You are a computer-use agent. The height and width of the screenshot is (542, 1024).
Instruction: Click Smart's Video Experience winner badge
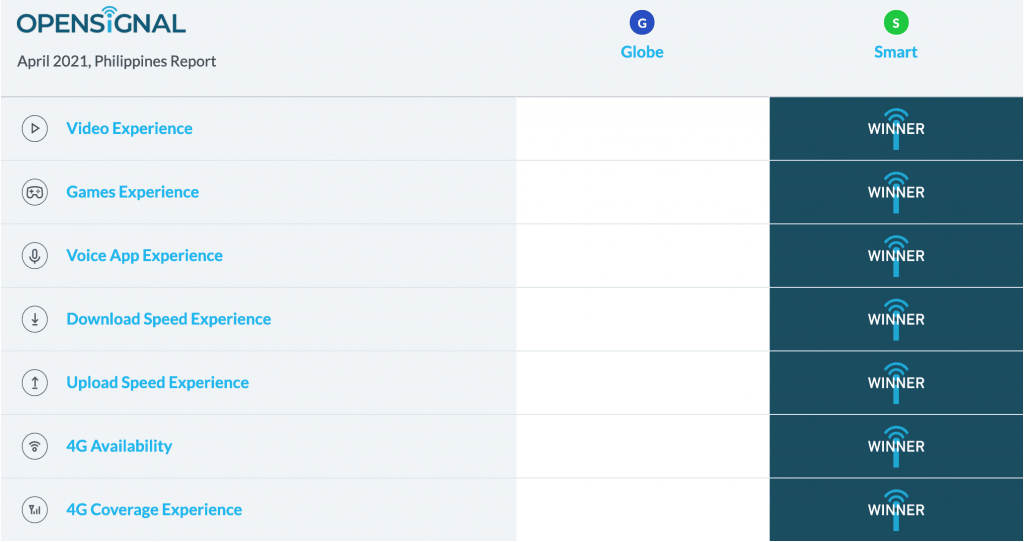(x=896, y=129)
